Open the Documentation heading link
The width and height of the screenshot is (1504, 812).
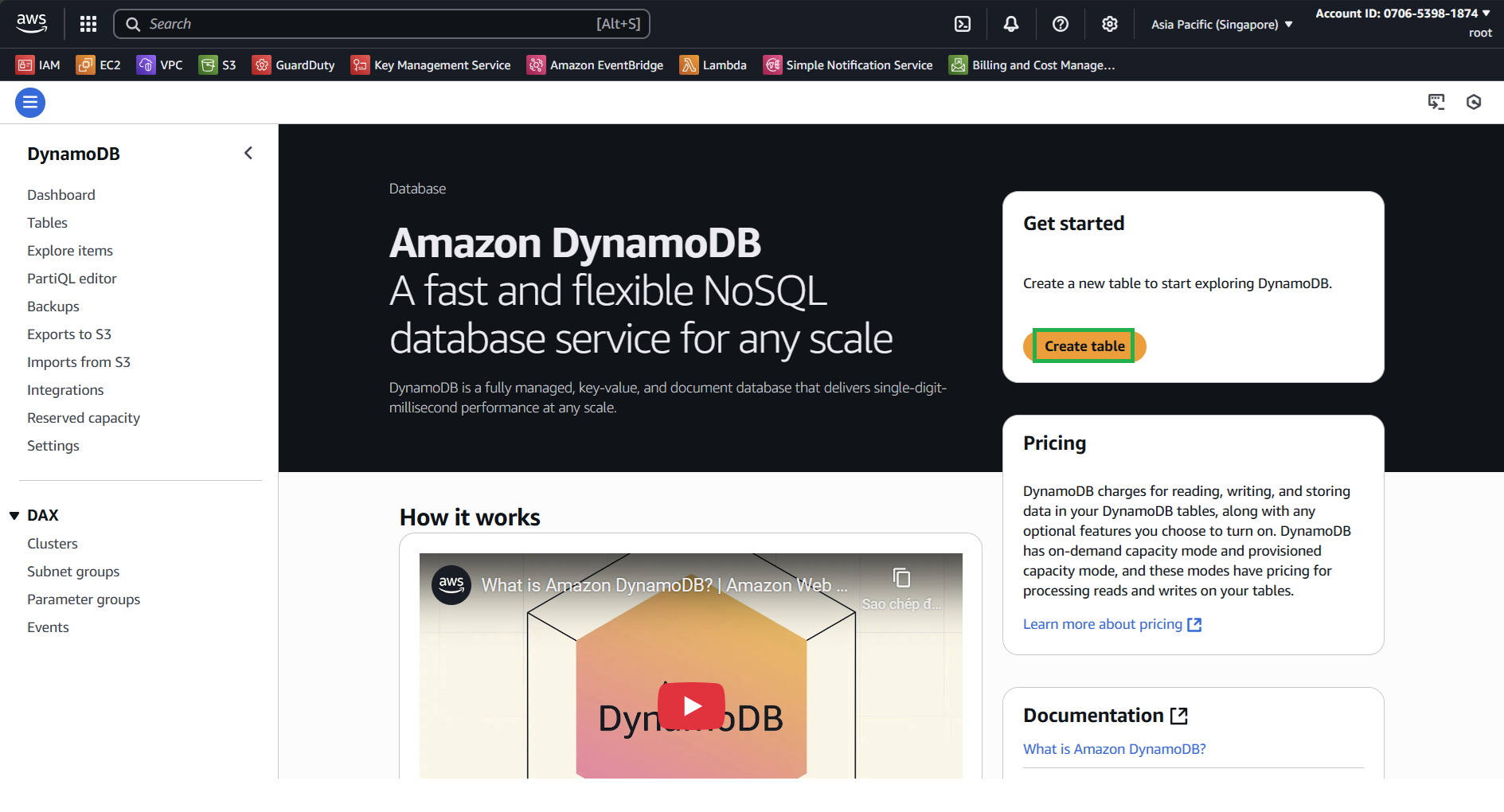(1105, 716)
